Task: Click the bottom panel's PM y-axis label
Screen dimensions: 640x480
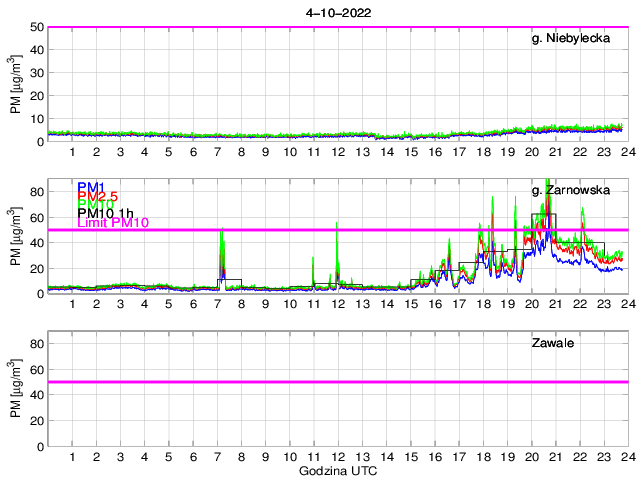Action: click(x=15, y=389)
